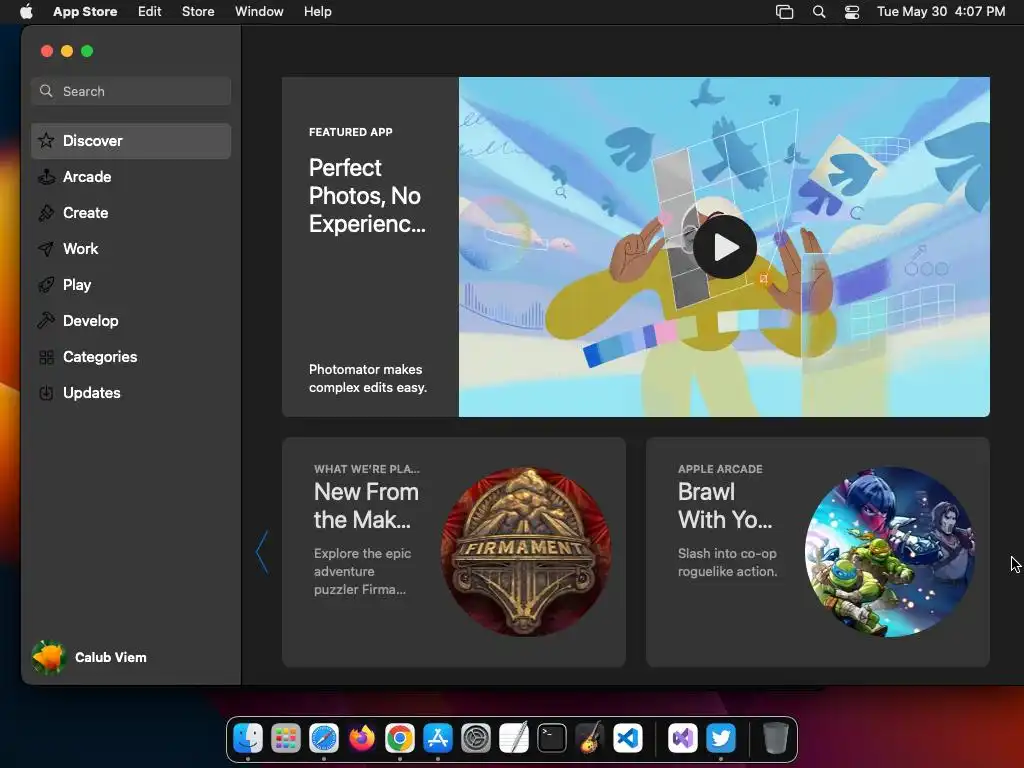Click 'Explore the epic adventure puzzler' text
This screenshot has height=768, width=1024.
[x=362, y=571]
